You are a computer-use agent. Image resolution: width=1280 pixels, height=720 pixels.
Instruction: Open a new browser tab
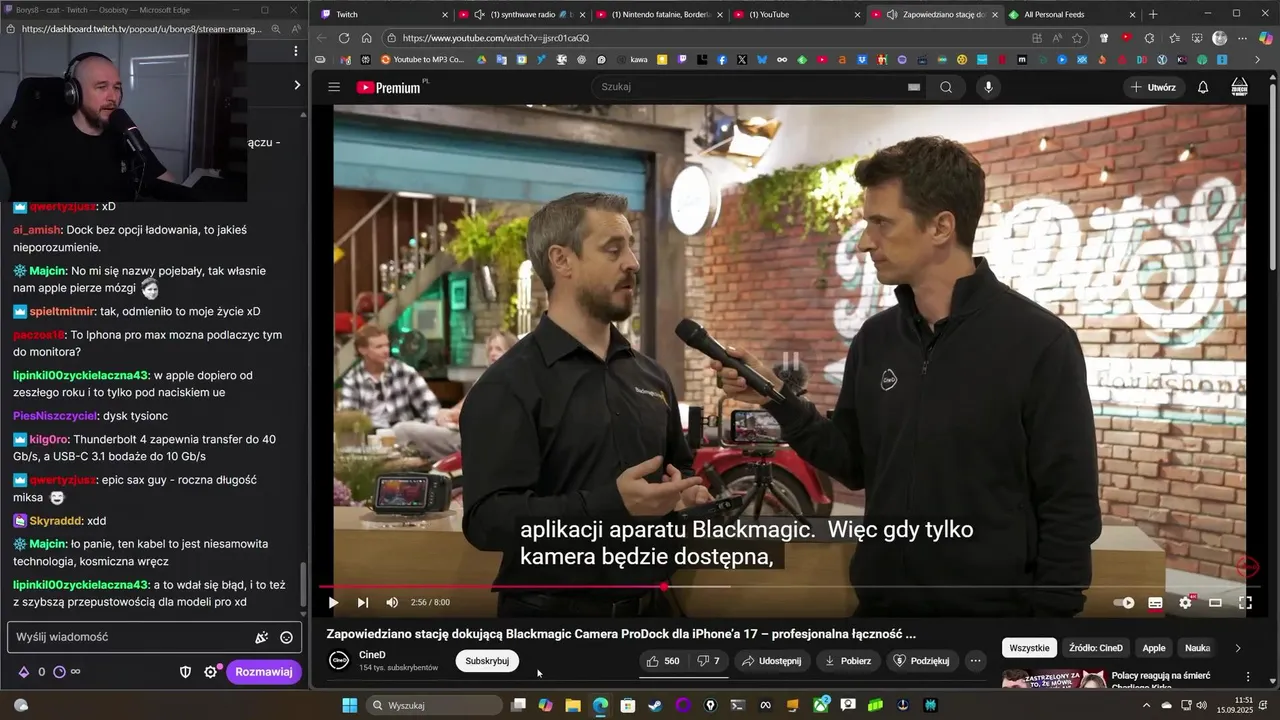tap(1153, 14)
